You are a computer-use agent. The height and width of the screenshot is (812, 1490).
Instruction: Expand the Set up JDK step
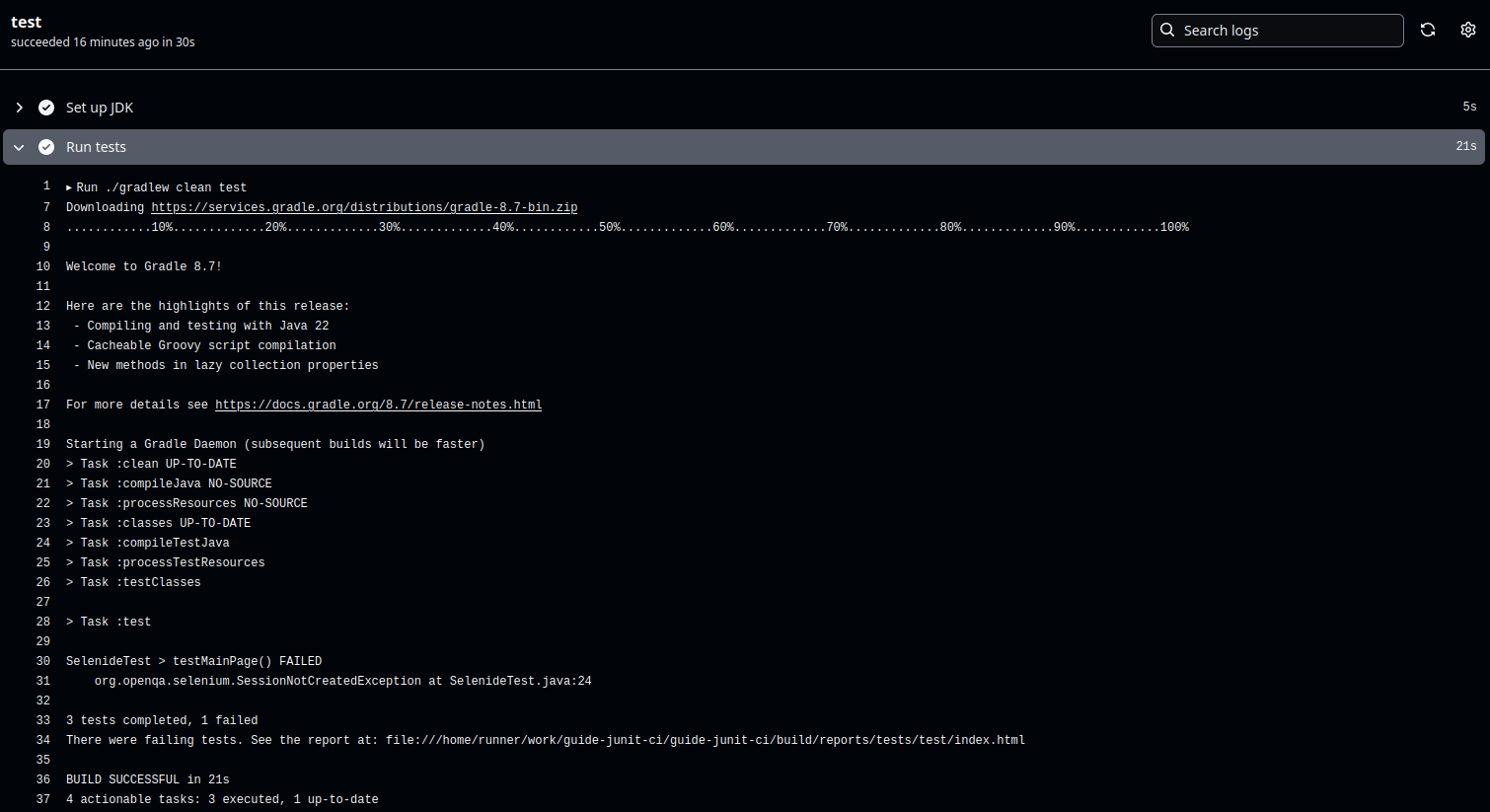19,108
